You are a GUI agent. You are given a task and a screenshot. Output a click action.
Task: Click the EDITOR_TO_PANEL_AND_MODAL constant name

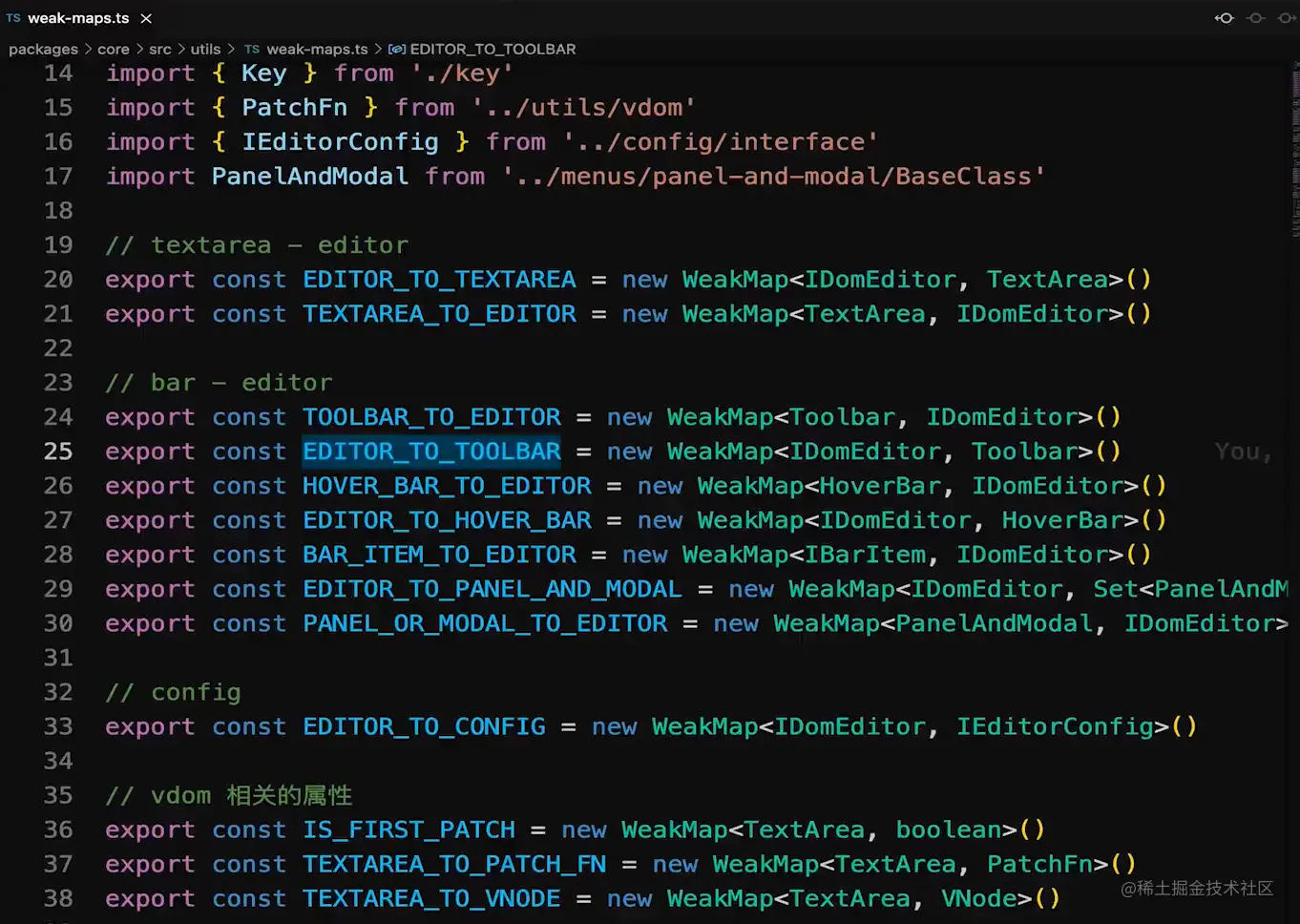pos(493,589)
